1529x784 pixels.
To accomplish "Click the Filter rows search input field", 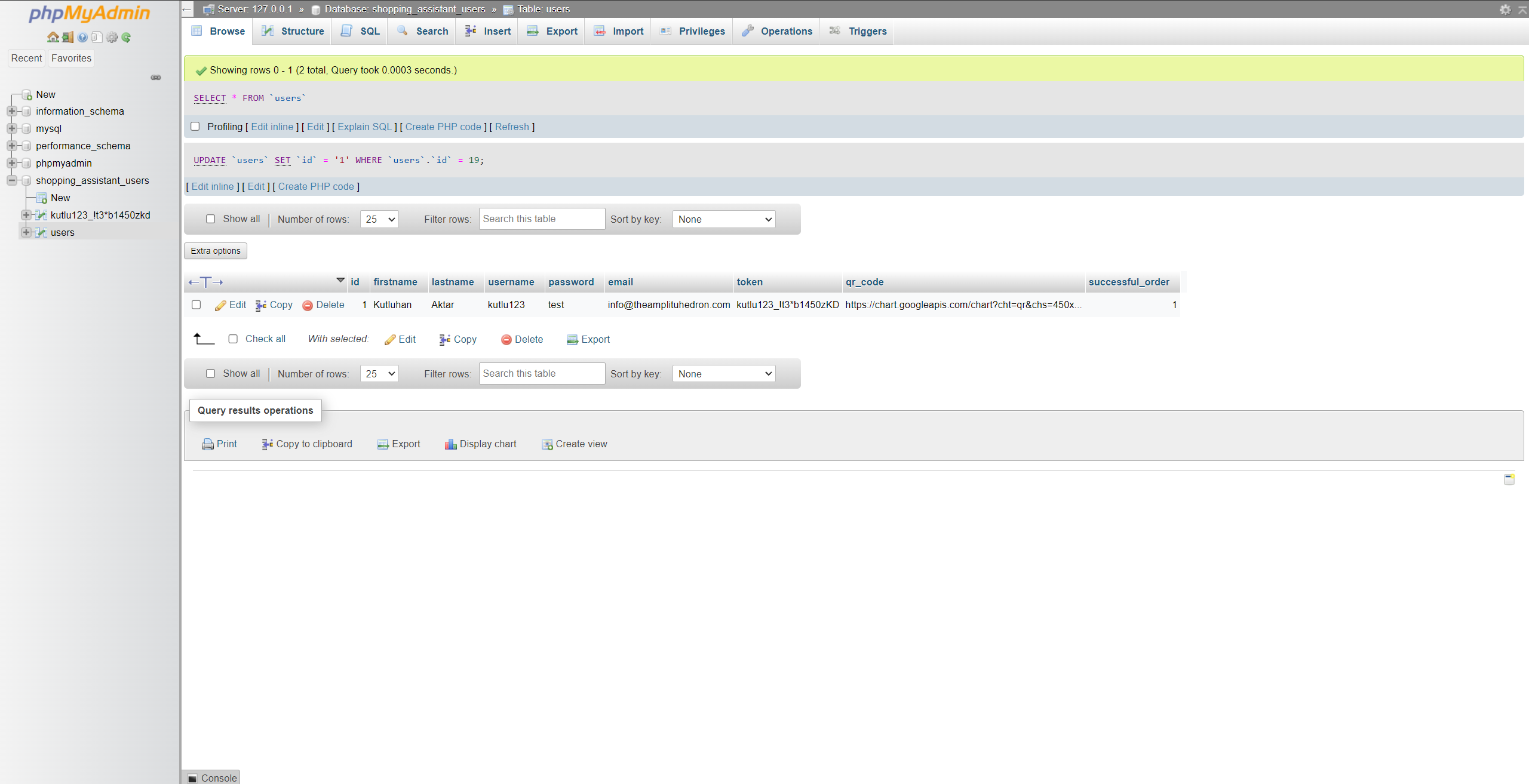I will [x=540, y=219].
